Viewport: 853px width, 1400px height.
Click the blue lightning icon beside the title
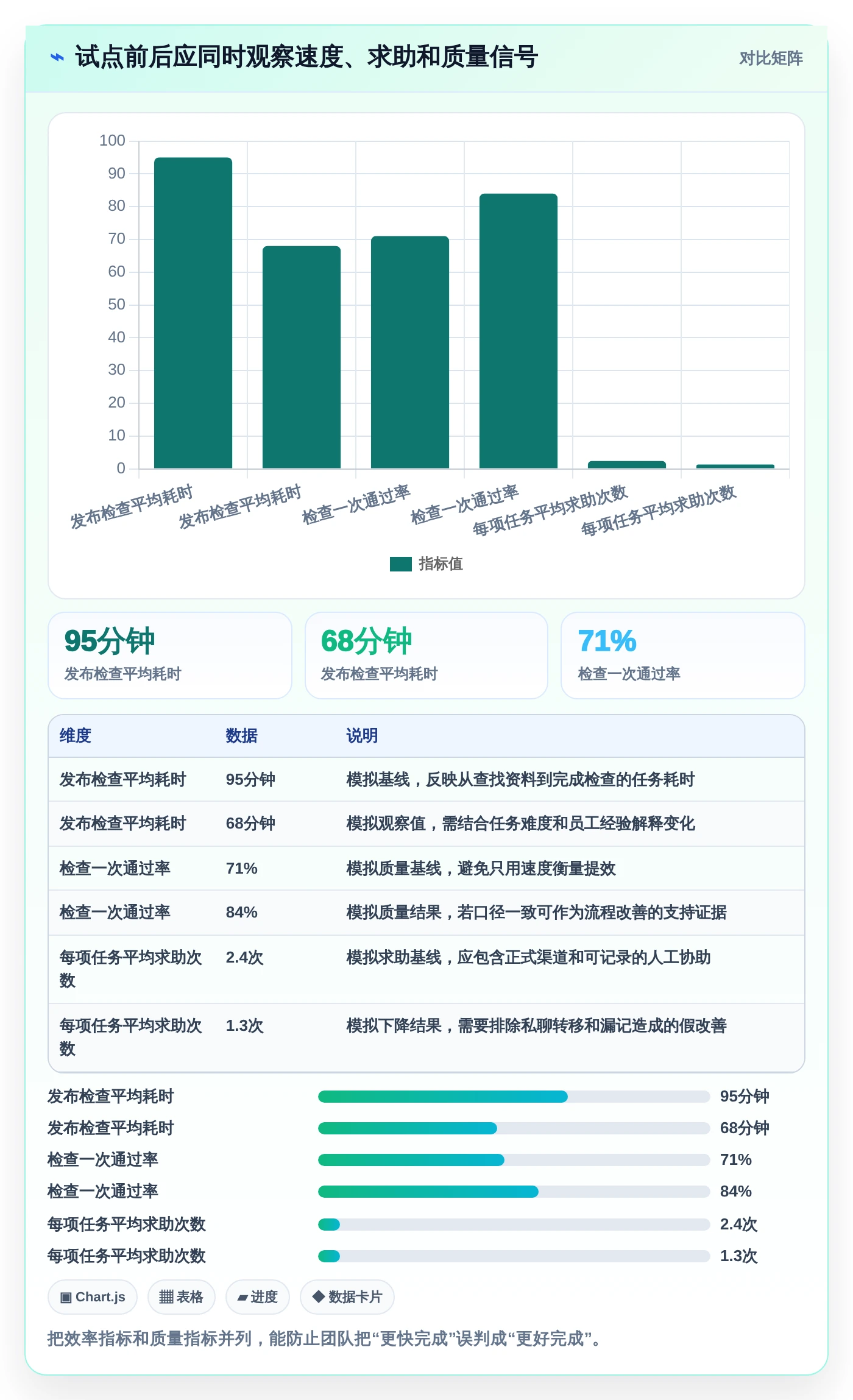tap(57, 57)
